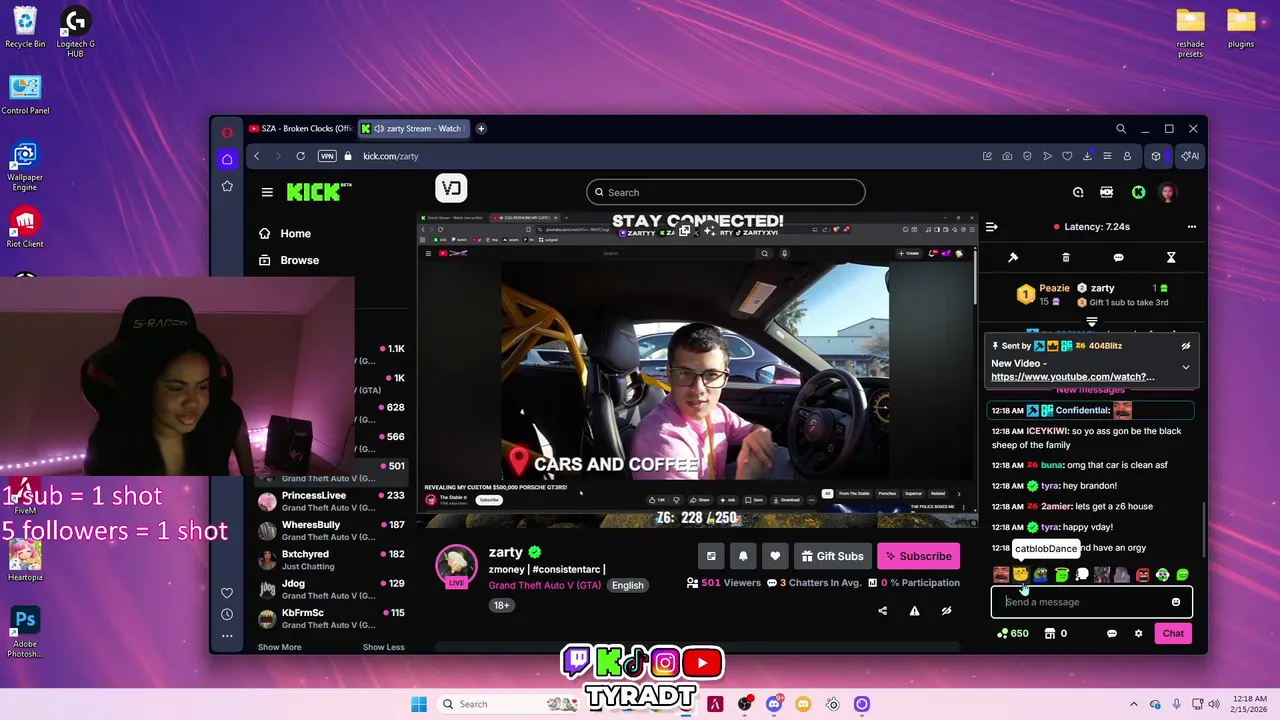Open the PrincessLivee channel in the sidebar

click(x=332, y=501)
